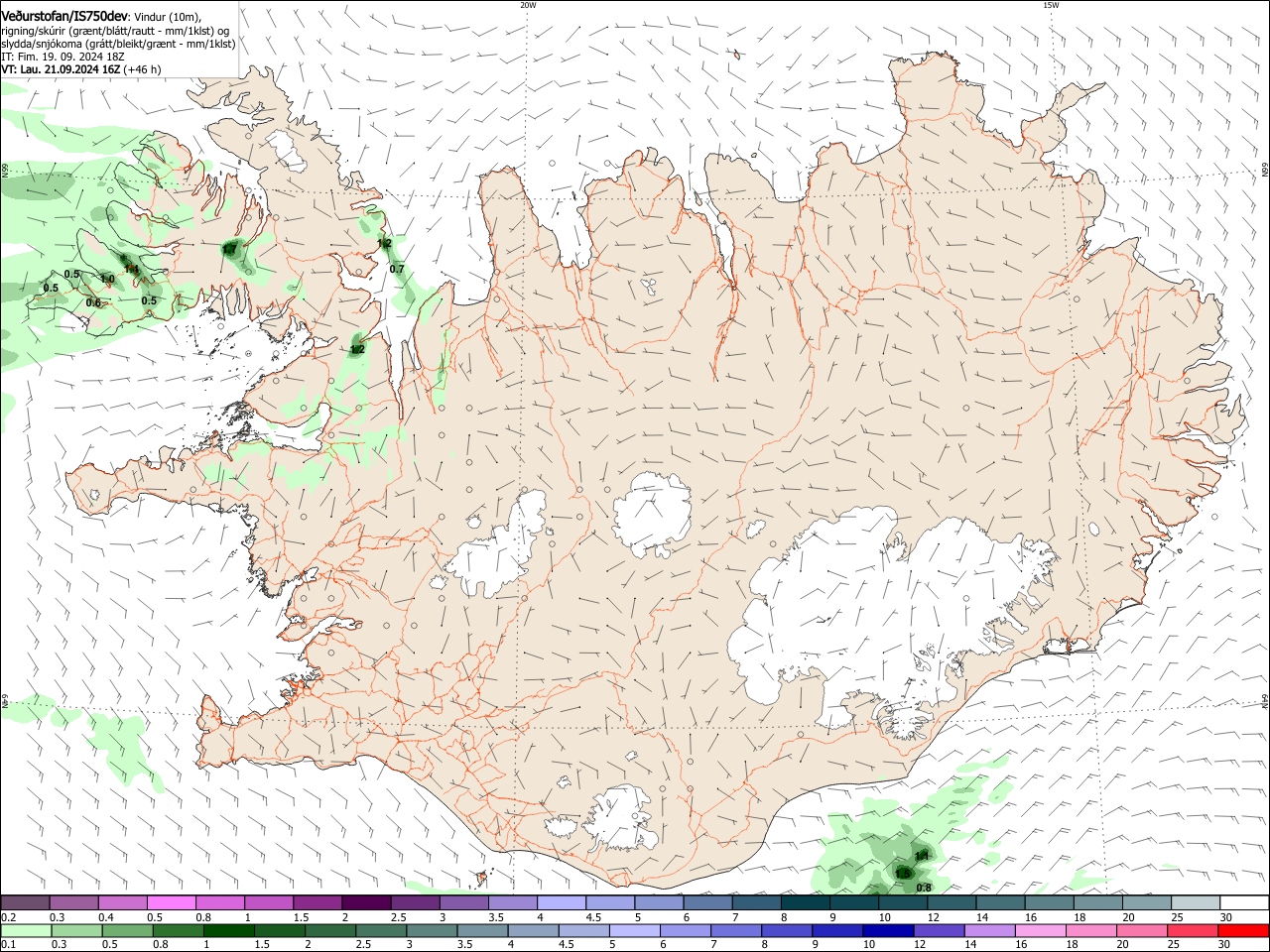Image resolution: width=1270 pixels, height=952 pixels.
Task: Click the 0.8 precipitation value off the southeast coast
Action: pos(924,888)
